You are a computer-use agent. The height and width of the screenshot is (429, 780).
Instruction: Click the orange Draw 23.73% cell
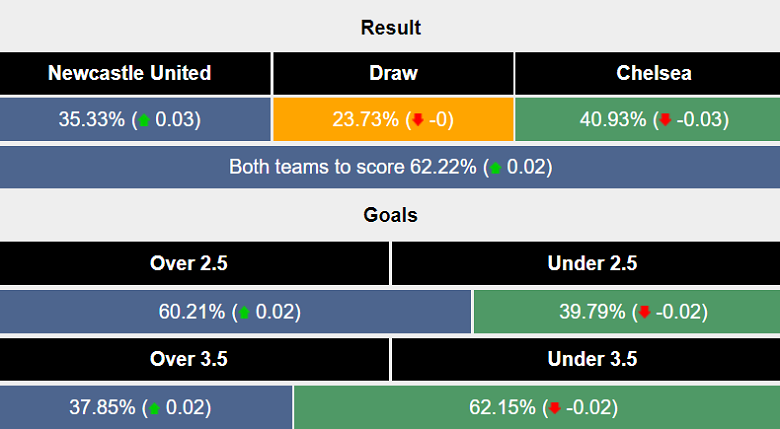(393, 120)
